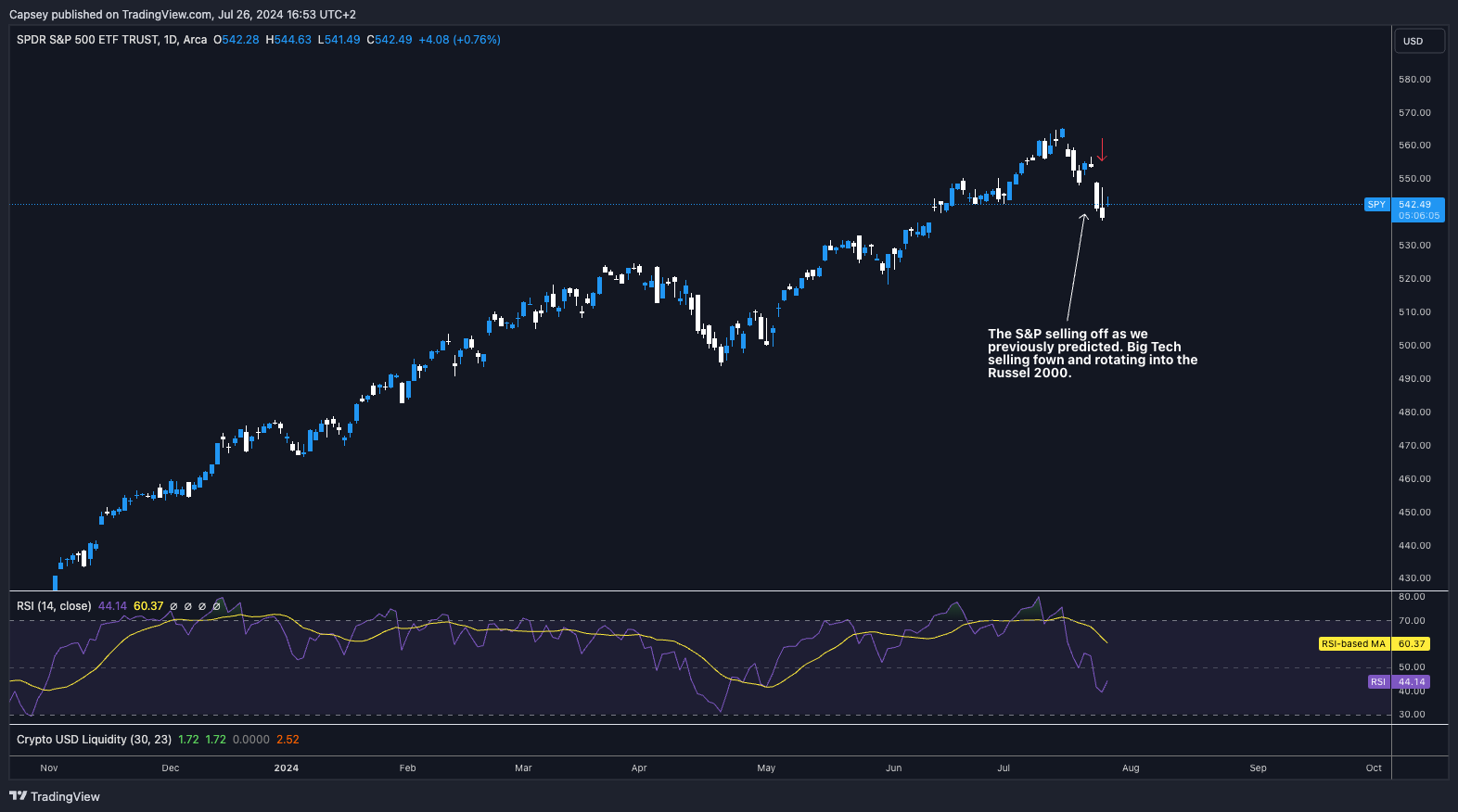Viewport: 1458px width, 812px height.
Task: Click the open value O542.28
Action: click(x=237, y=40)
